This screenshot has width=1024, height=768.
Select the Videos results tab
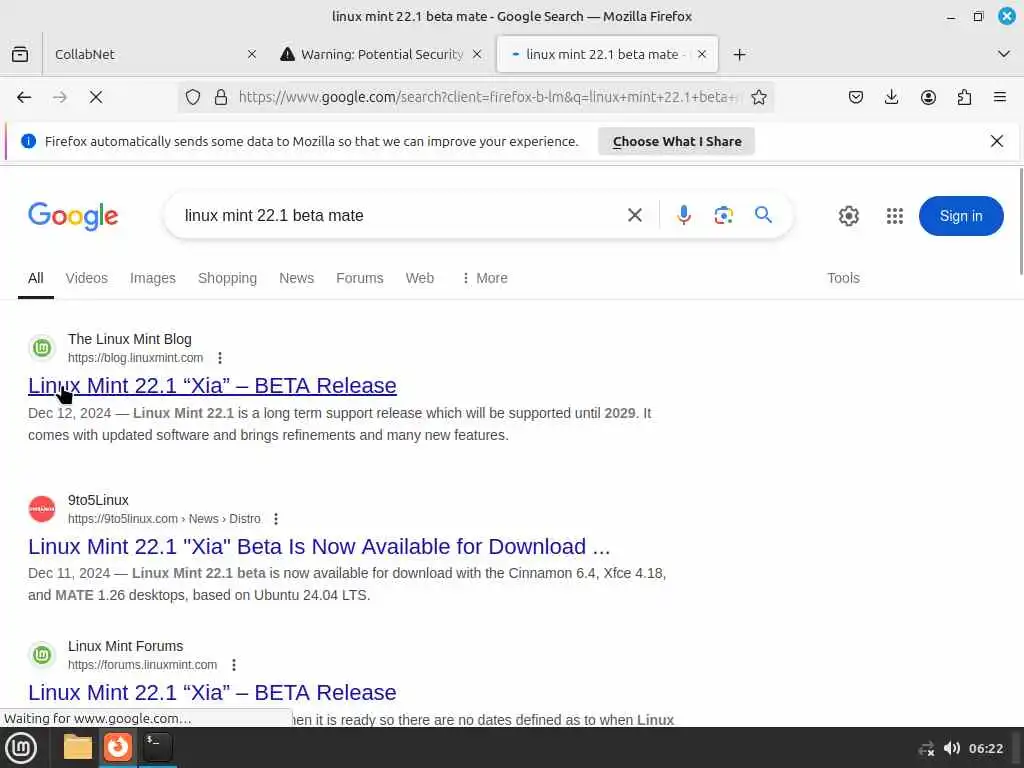pyautogui.click(x=87, y=278)
